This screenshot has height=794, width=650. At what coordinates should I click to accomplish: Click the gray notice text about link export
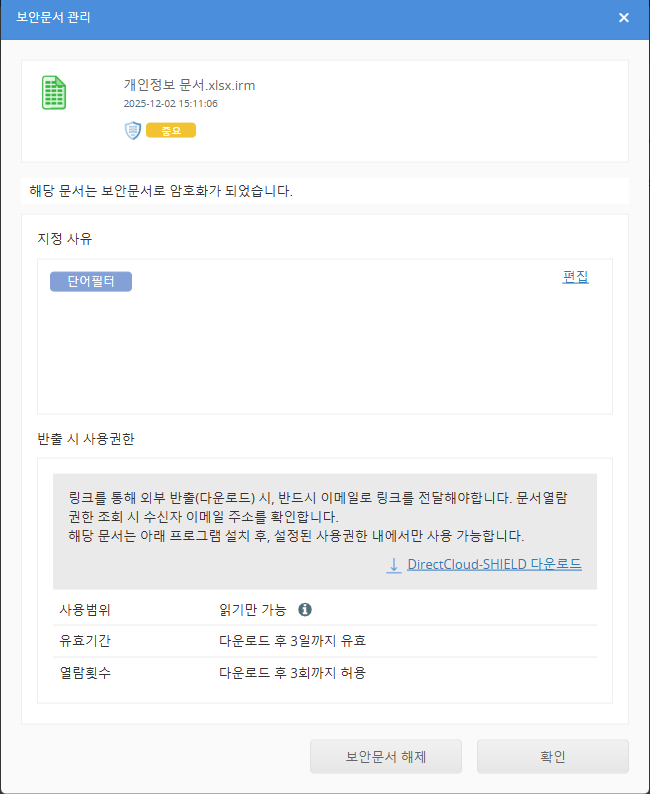[310, 516]
